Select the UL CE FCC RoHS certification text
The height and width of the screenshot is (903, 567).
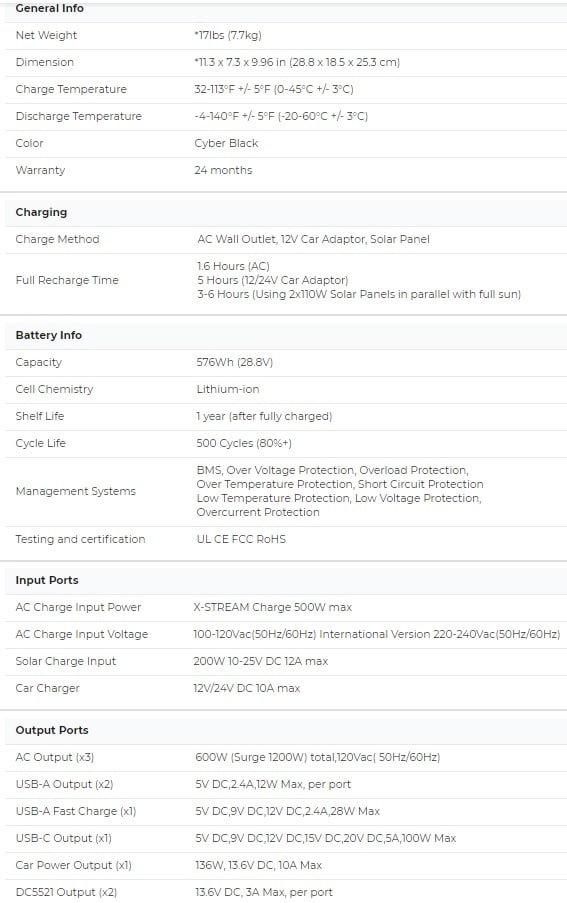click(x=241, y=540)
